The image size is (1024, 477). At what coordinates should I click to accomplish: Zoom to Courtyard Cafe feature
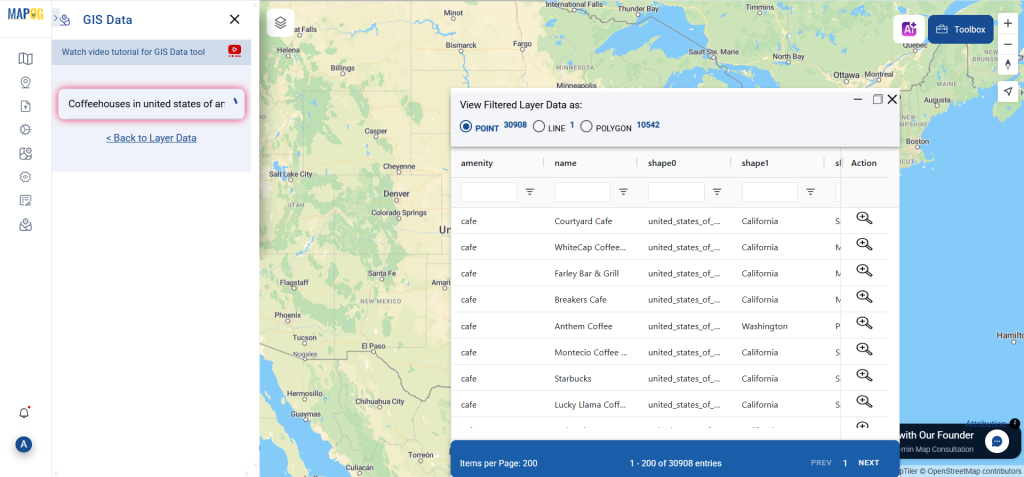[x=864, y=218]
